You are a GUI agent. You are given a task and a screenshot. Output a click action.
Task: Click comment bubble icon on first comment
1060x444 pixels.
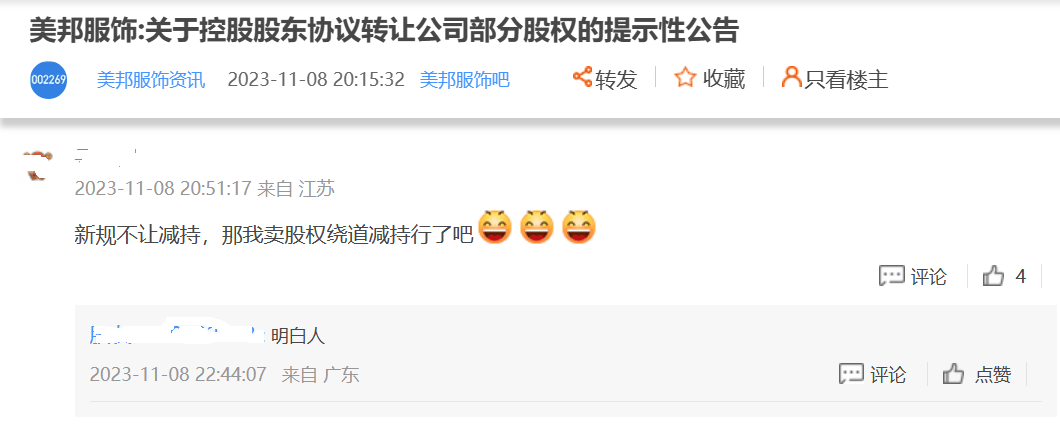[892, 276]
